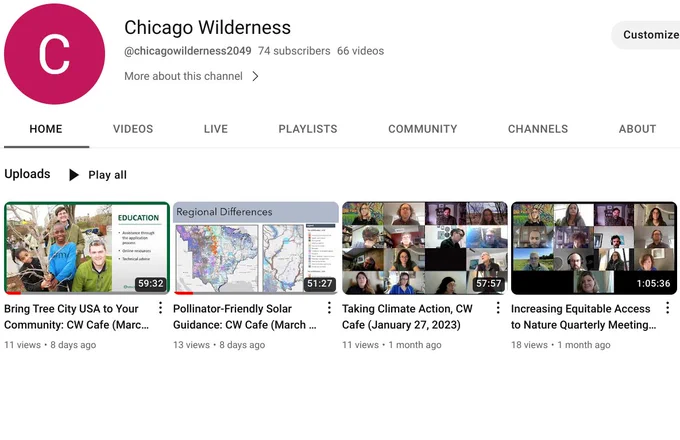
Task: Click the @chicagowilderness2049 handle
Action: point(188,51)
